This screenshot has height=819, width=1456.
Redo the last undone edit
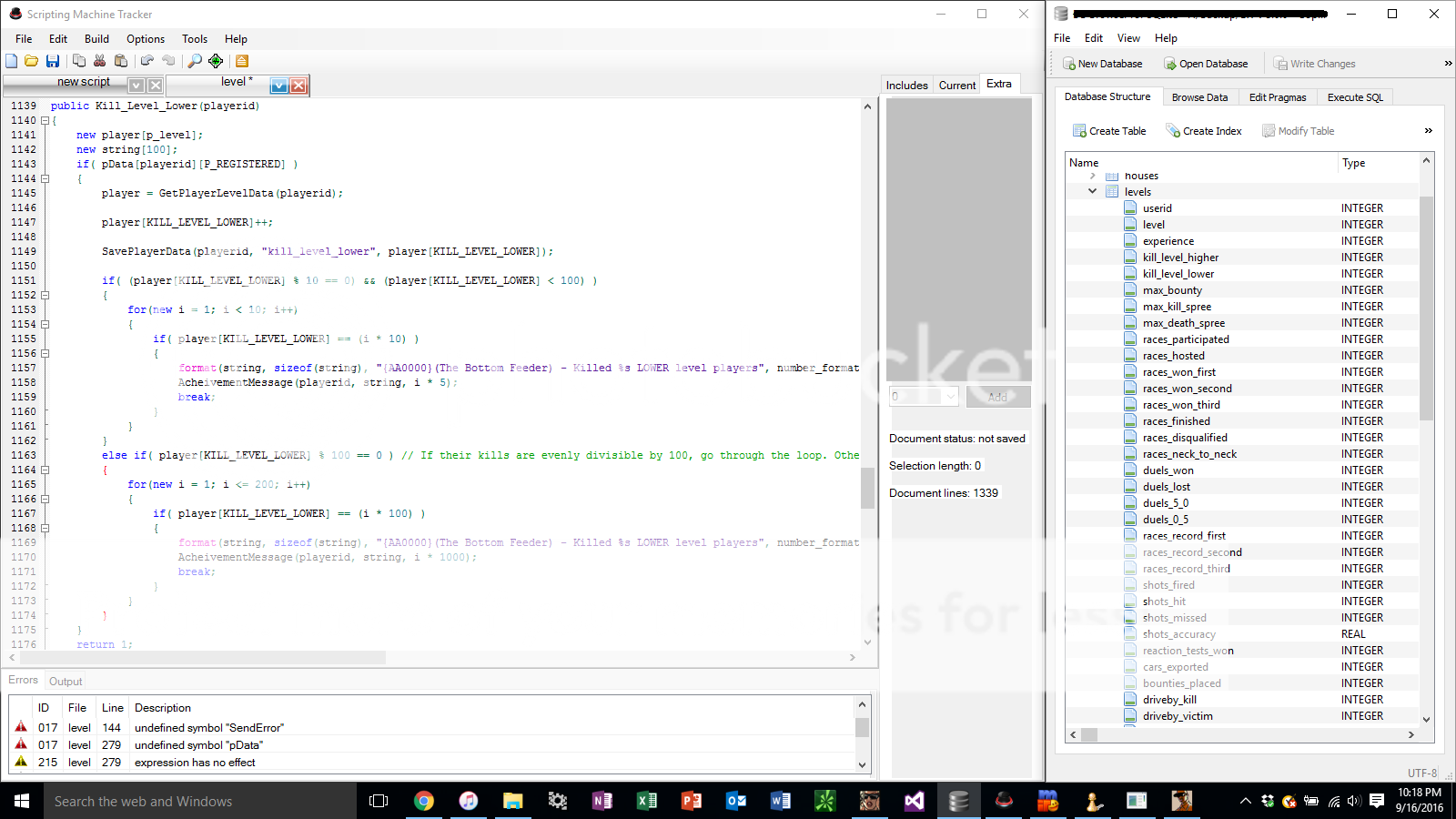168,61
